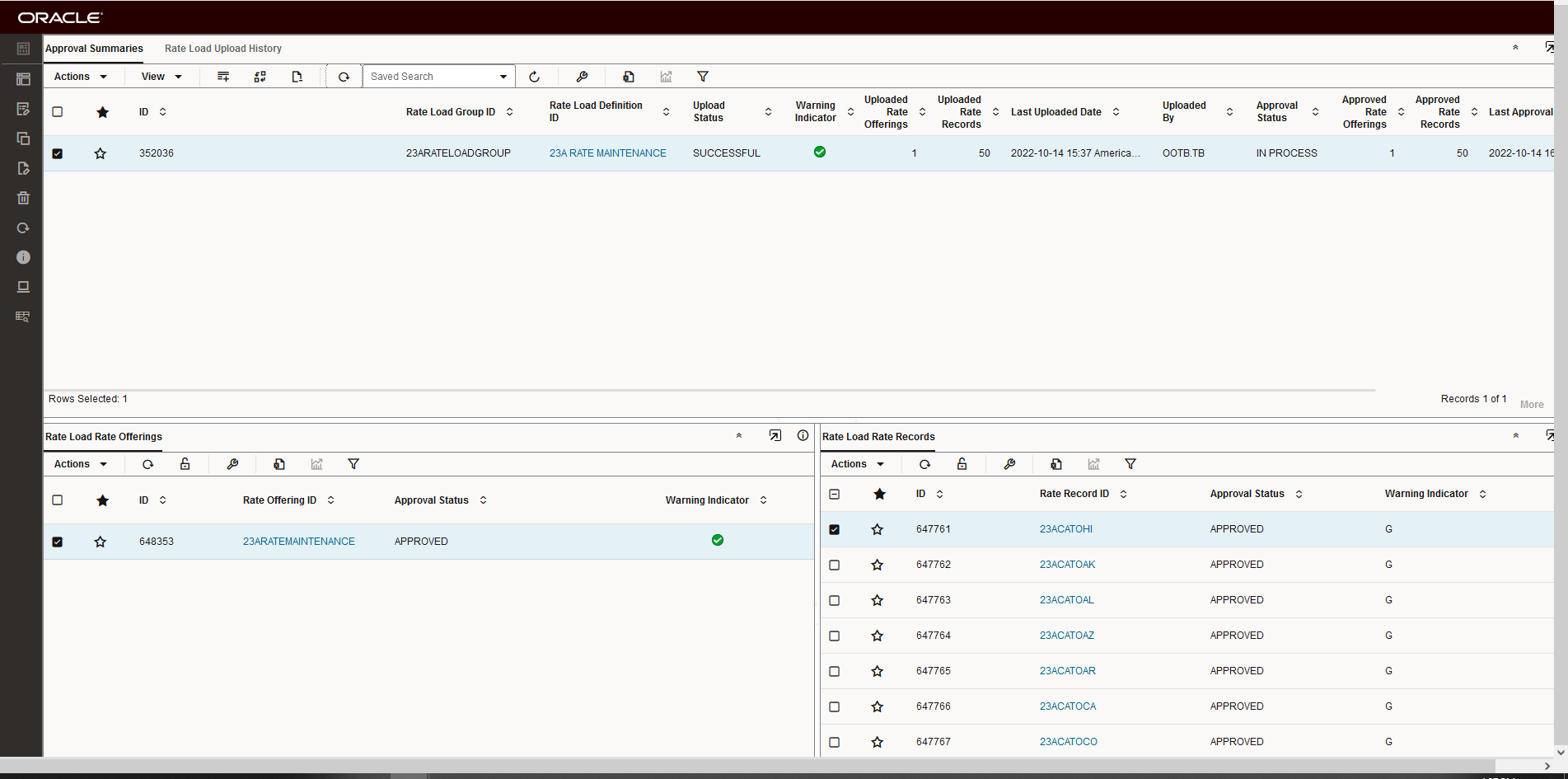Open the View dropdown menu
1568x779 pixels.
(x=161, y=77)
